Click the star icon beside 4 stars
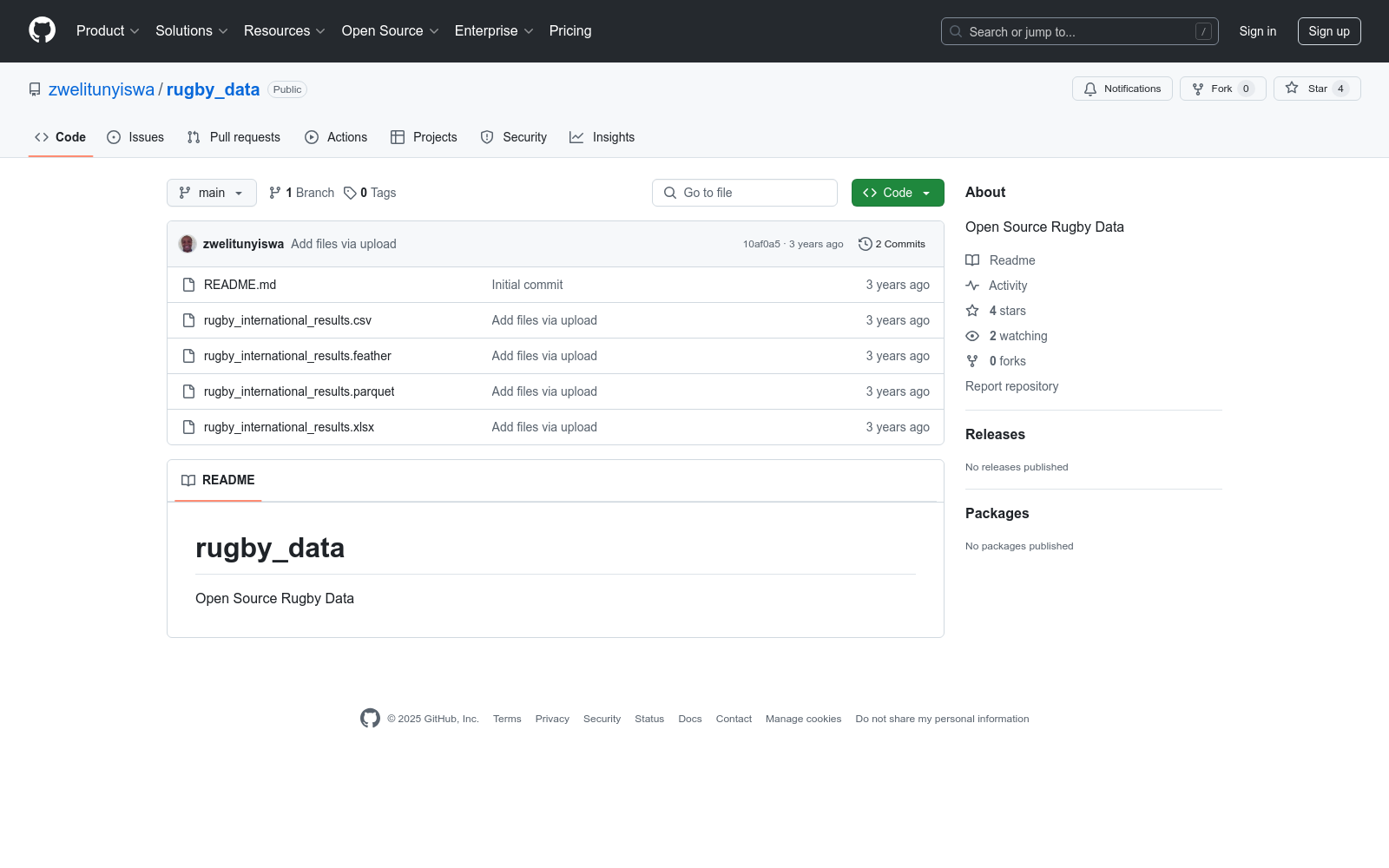 972,311
